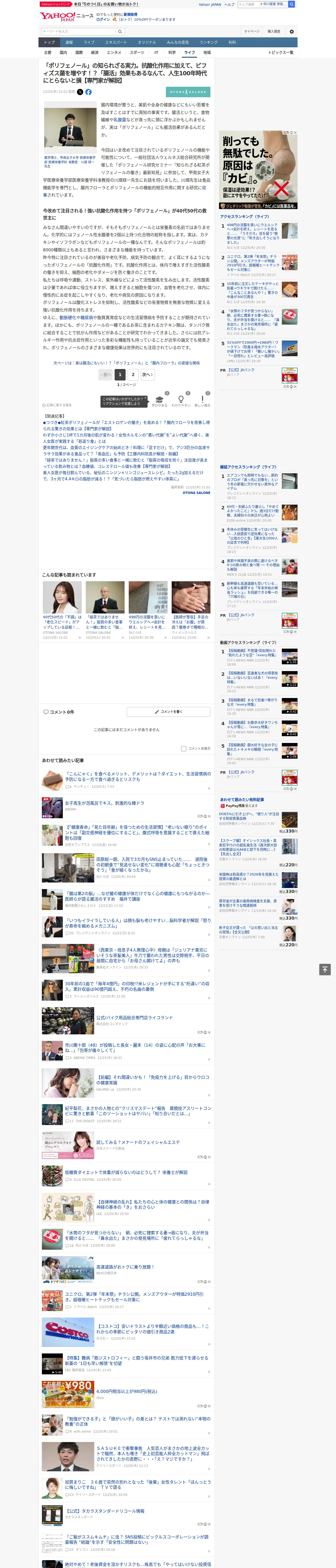Open the 有料 main tab
Screen dimensions: 336x1568
[x=232, y=43]
